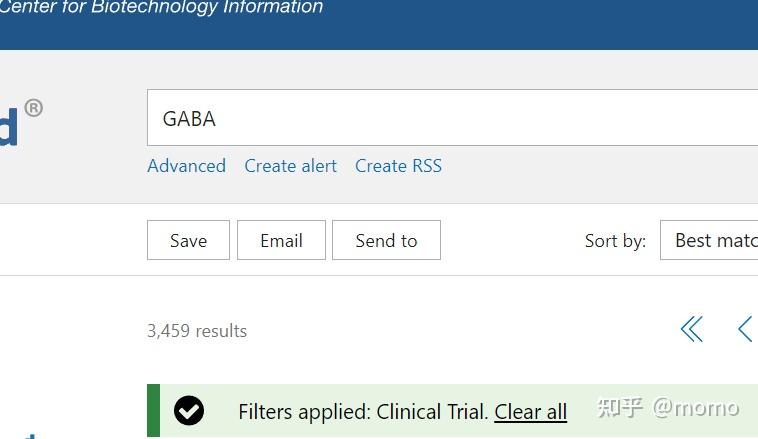
Task: Go to the first page of results
Action: click(691, 329)
